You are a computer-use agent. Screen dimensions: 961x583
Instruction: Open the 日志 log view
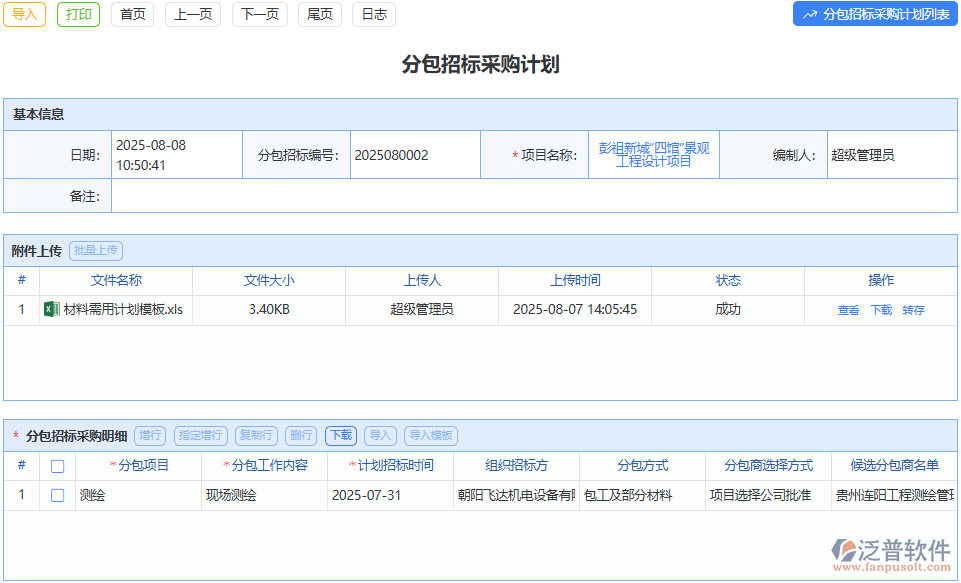coord(373,15)
